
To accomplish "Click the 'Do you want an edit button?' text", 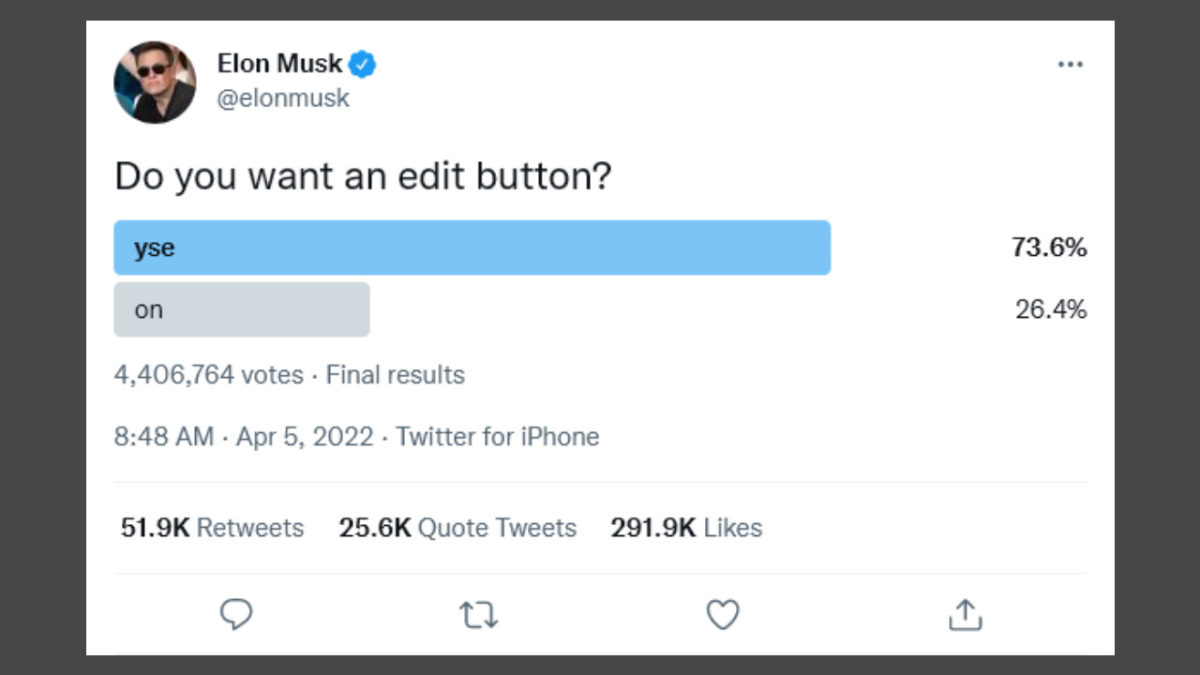I will click(363, 177).
